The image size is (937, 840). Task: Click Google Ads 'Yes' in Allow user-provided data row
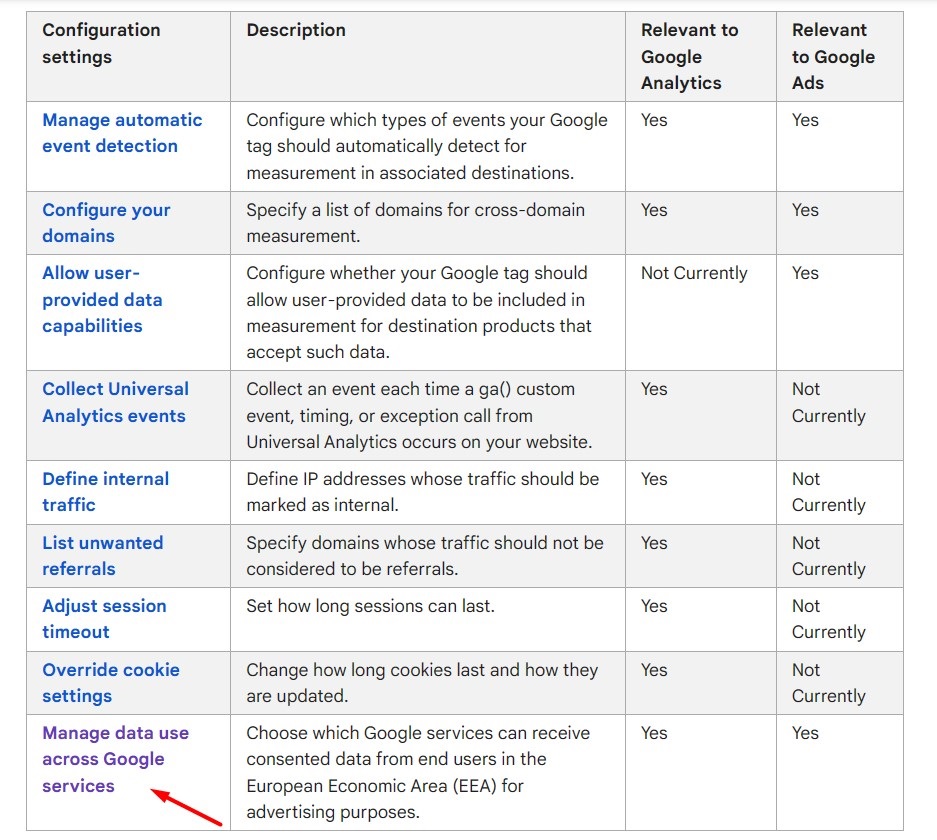[x=805, y=273]
